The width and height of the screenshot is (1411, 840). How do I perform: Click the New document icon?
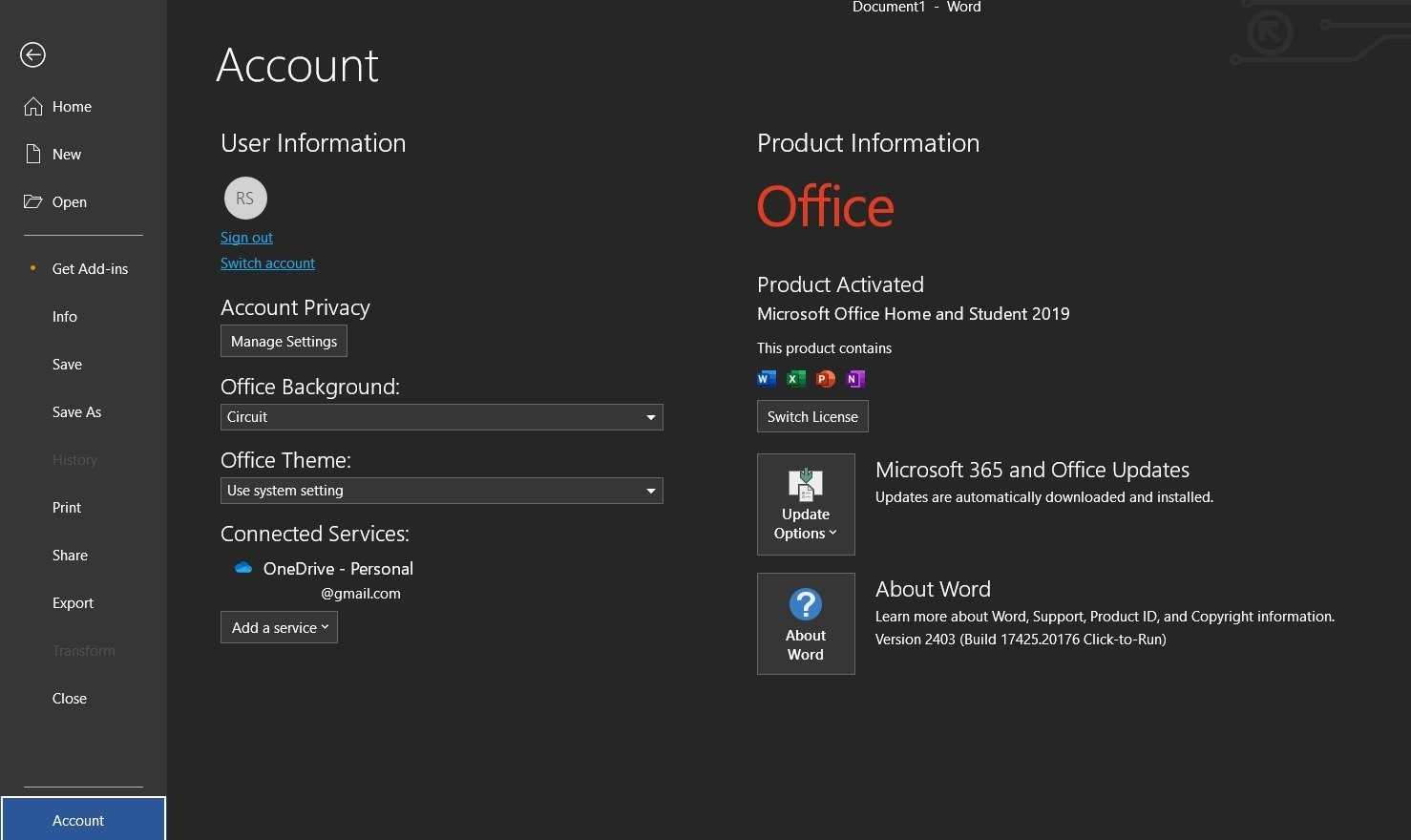(x=33, y=154)
